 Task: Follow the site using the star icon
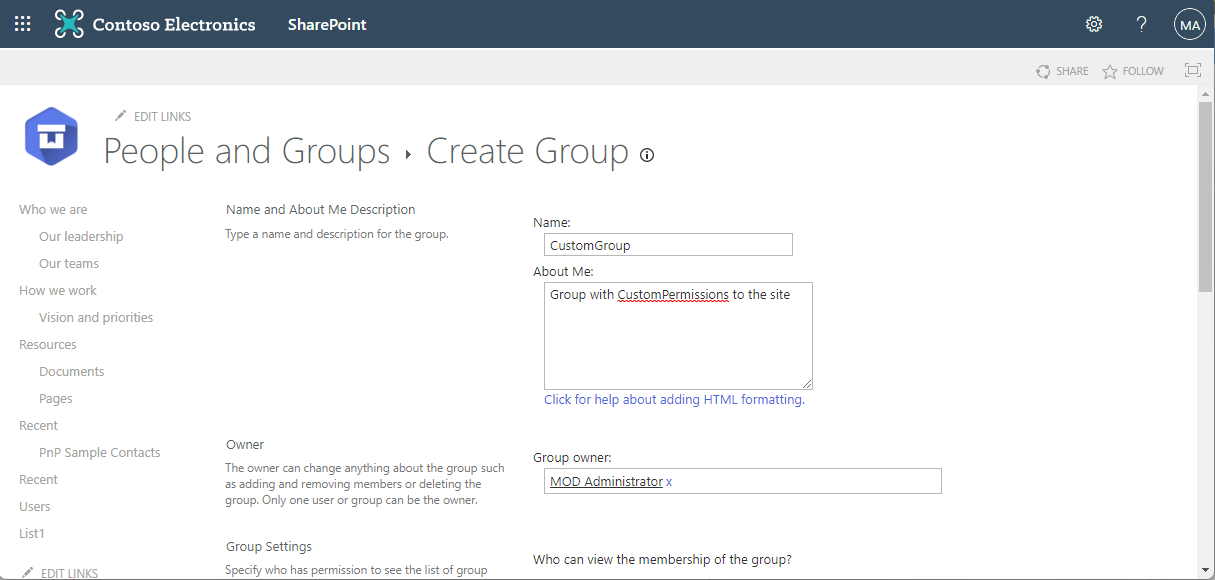(x=1110, y=71)
